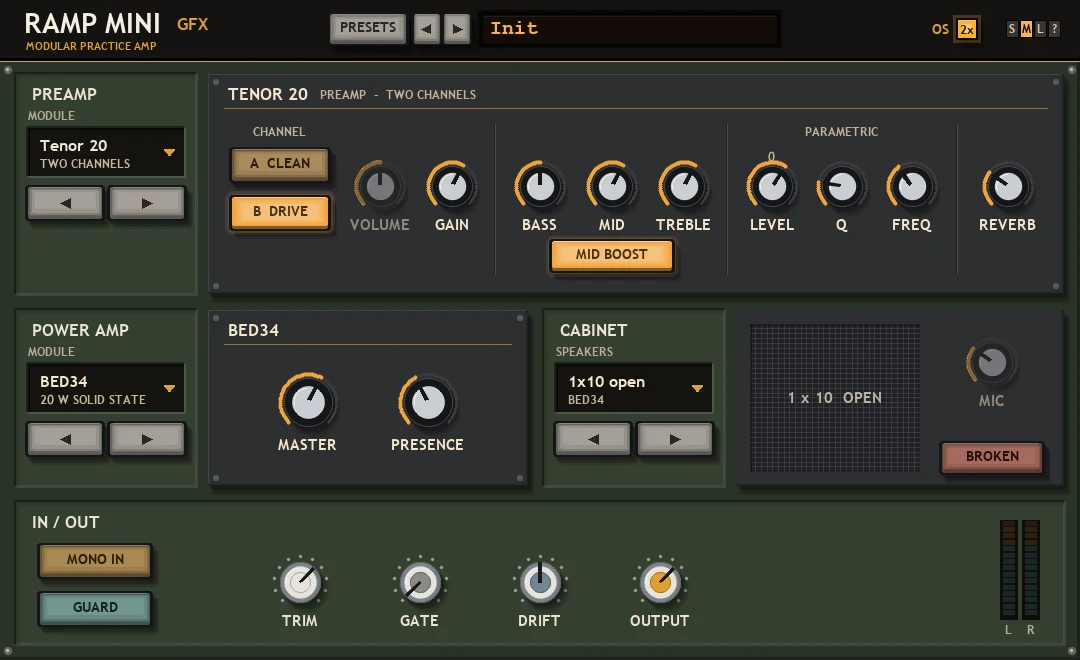Toggle the Mono In switch
Image resolution: width=1080 pixels, height=660 pixels.
point(95,559)
